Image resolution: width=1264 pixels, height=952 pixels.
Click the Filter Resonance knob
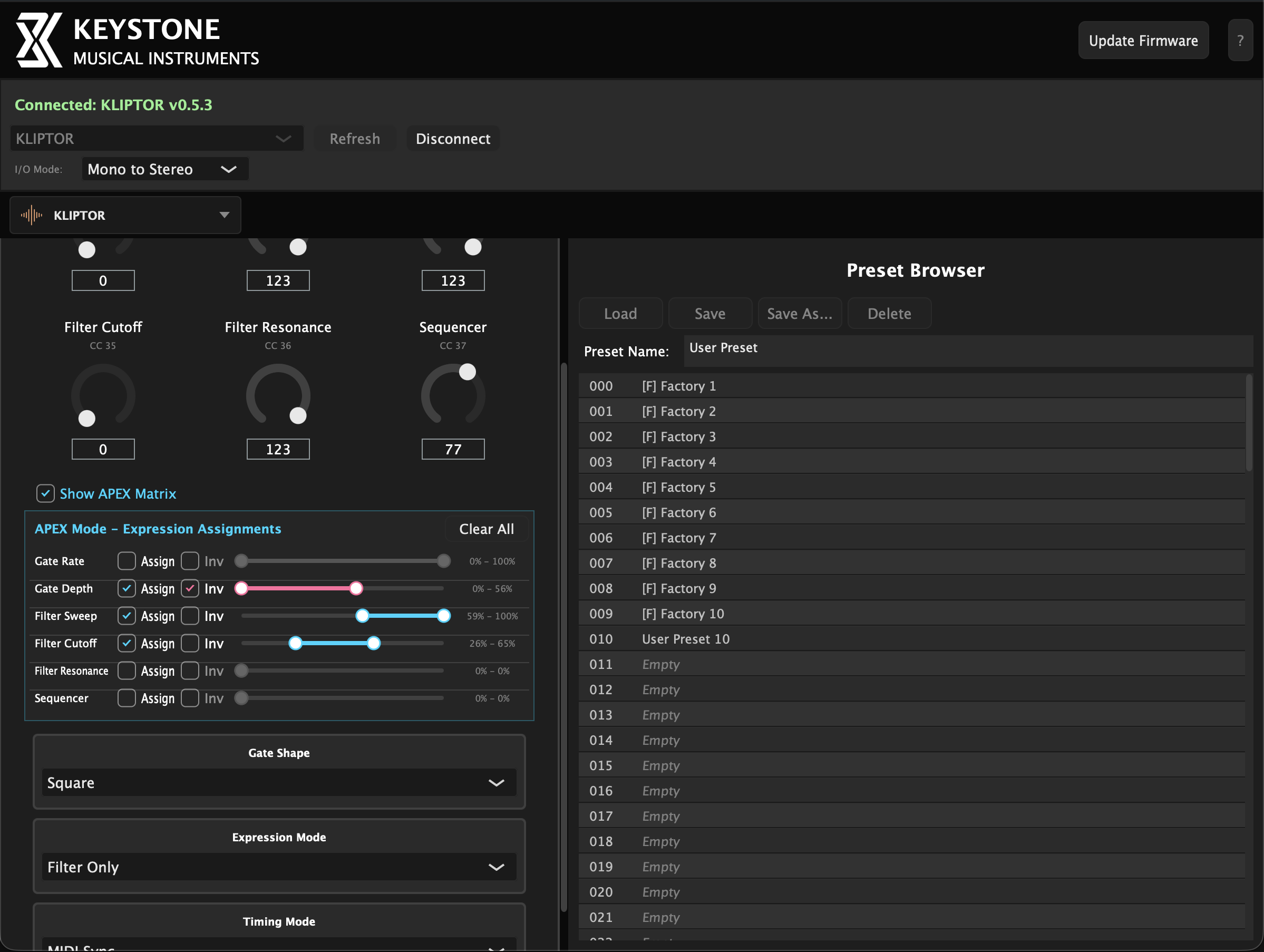278,396
